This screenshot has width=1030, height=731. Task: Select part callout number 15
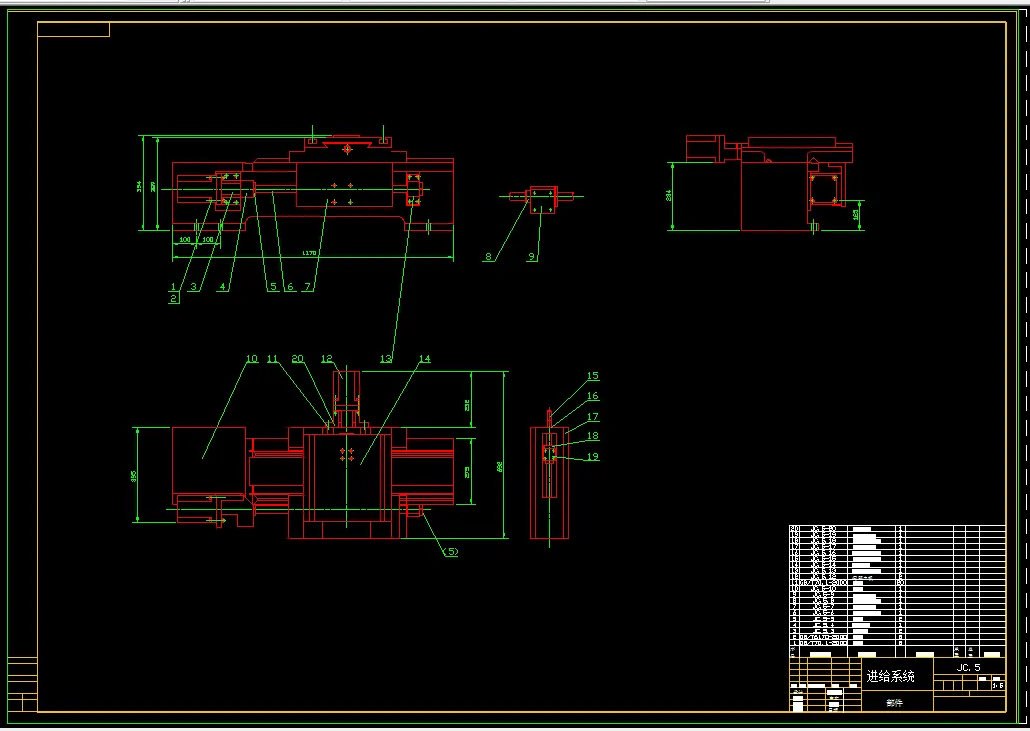pos(593,376)
